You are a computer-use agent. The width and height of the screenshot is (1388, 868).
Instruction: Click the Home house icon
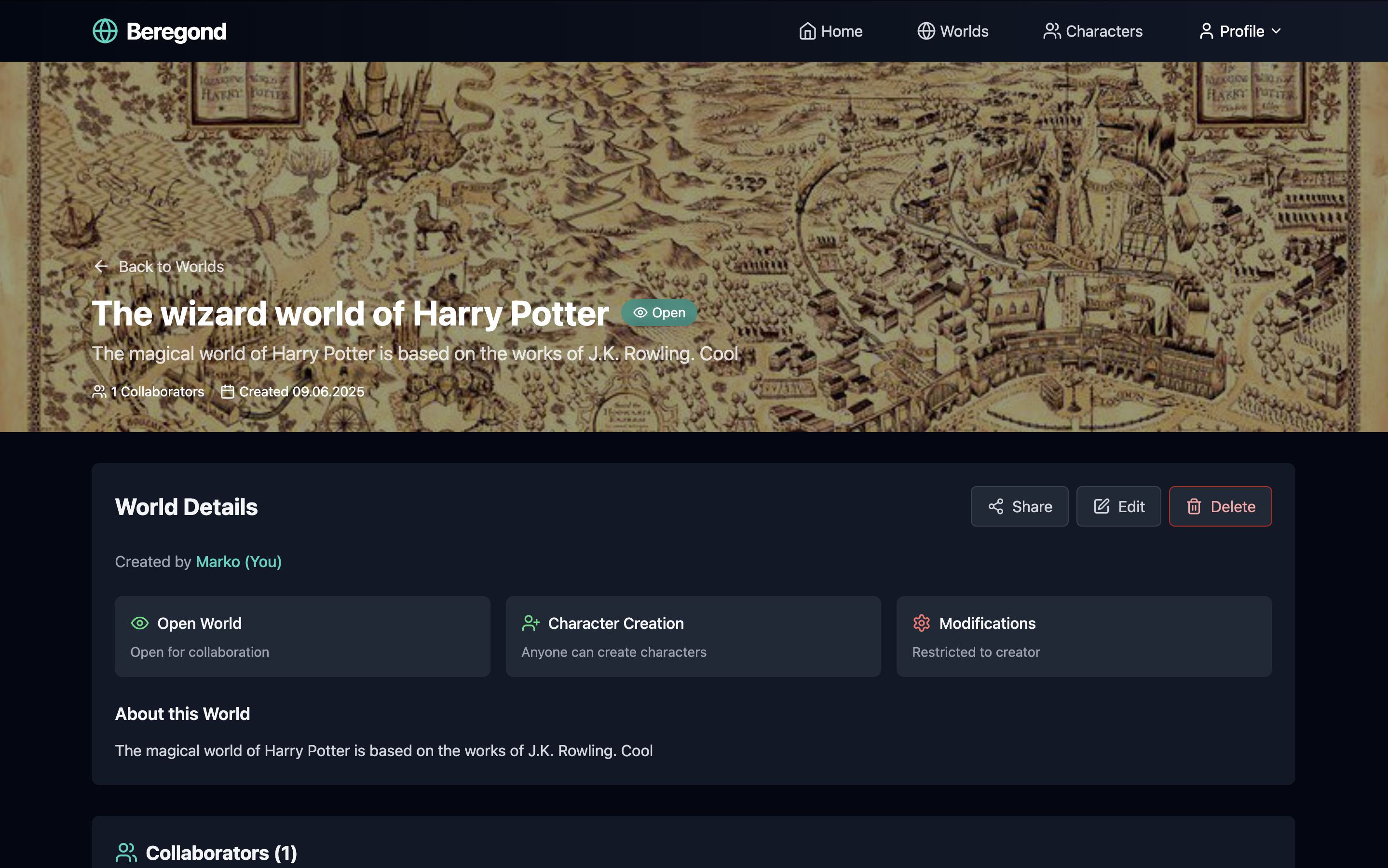click(807, 31)
